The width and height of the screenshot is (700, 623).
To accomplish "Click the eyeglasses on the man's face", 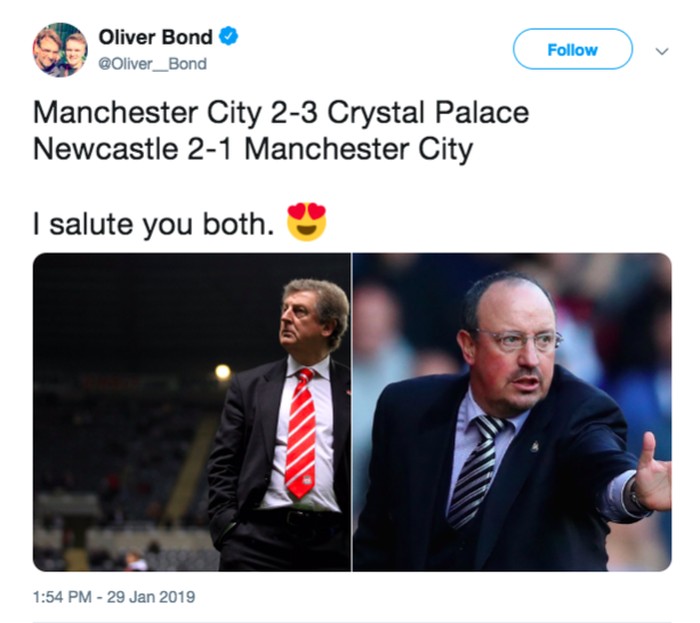I will [x=518, y=339].
